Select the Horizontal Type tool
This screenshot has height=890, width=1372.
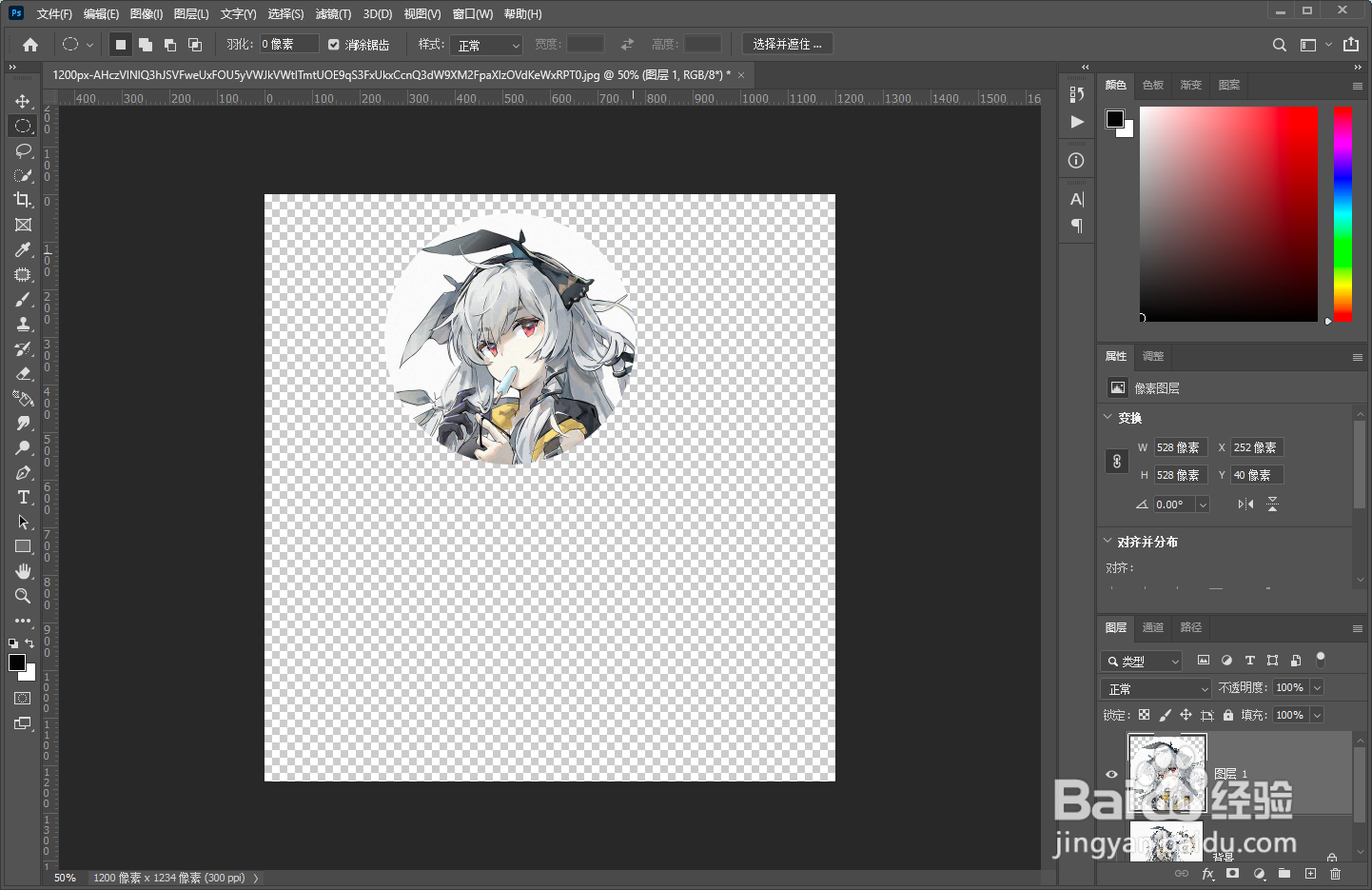23,497
